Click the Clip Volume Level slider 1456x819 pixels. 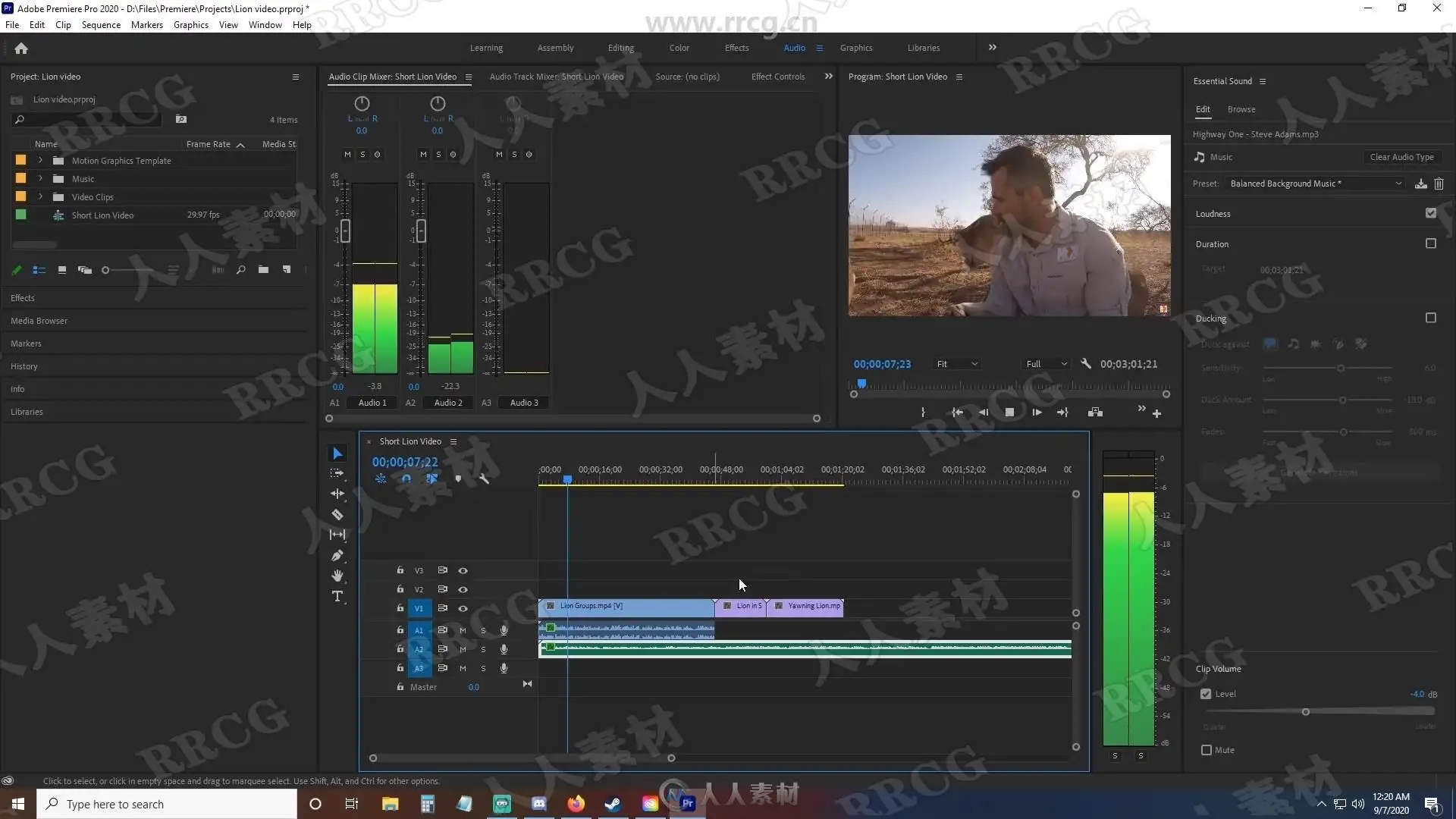click(1305, 712)
